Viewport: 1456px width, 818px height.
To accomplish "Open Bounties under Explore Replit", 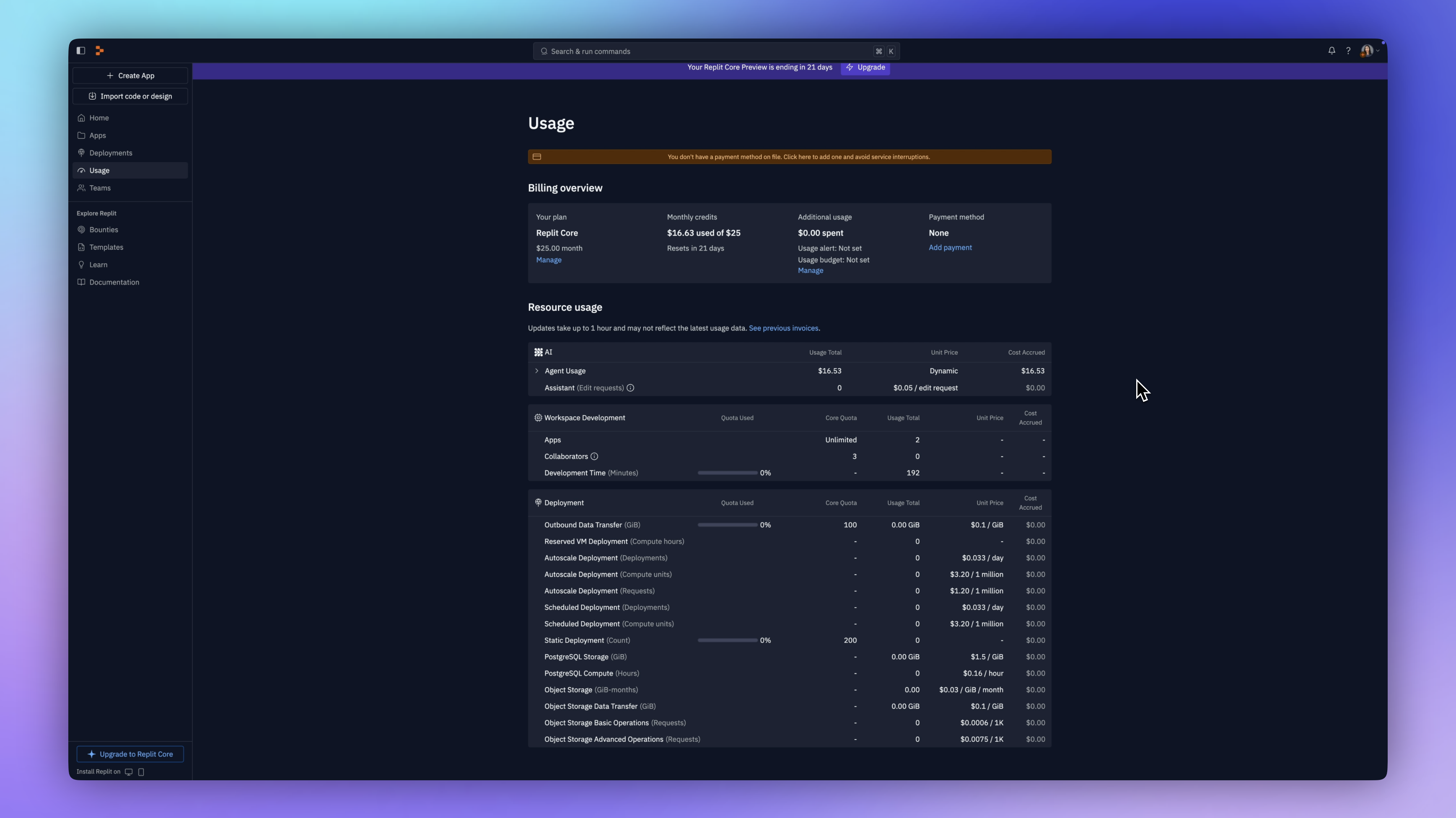I will [130, 230].
